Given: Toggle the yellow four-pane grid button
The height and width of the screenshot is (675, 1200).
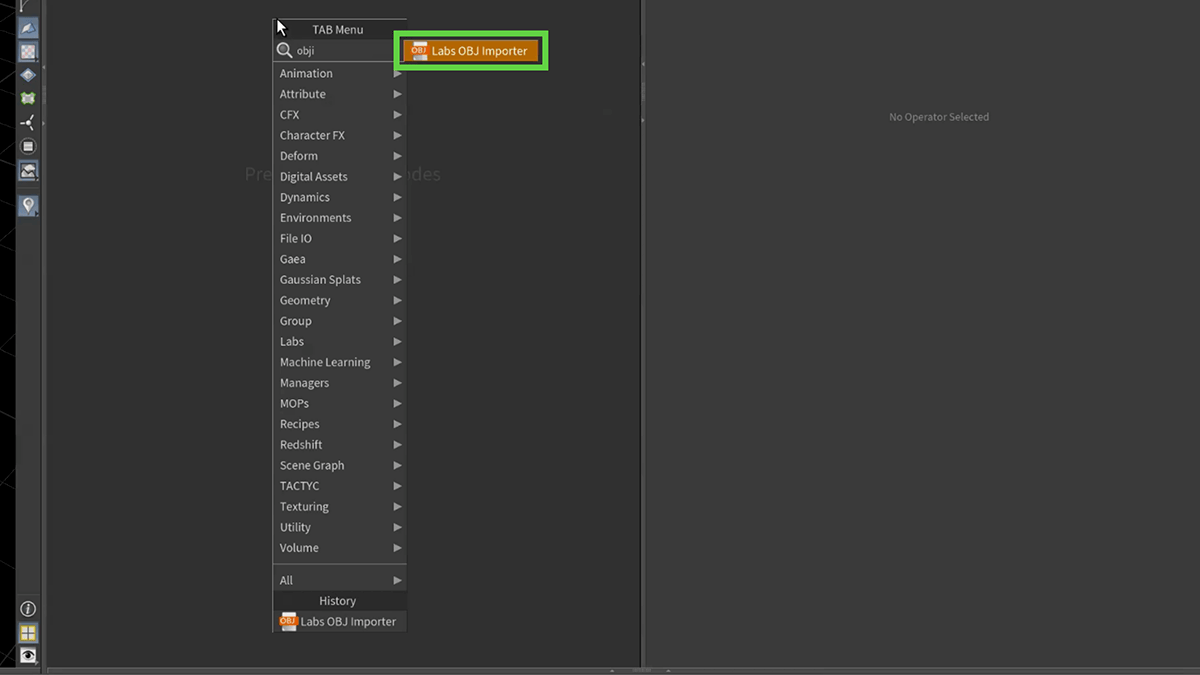Looking at the screenshot, I should pos(28,632).
